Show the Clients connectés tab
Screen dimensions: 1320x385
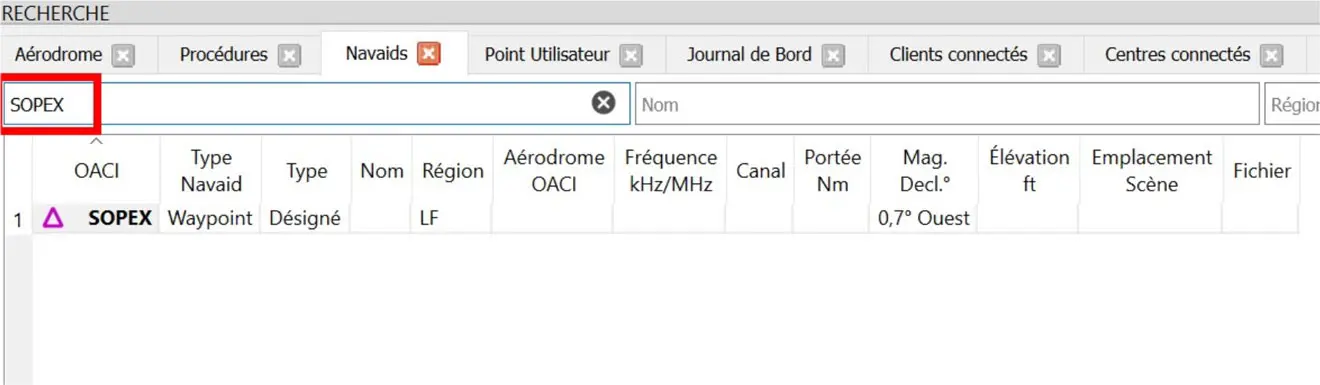[959, 55]
